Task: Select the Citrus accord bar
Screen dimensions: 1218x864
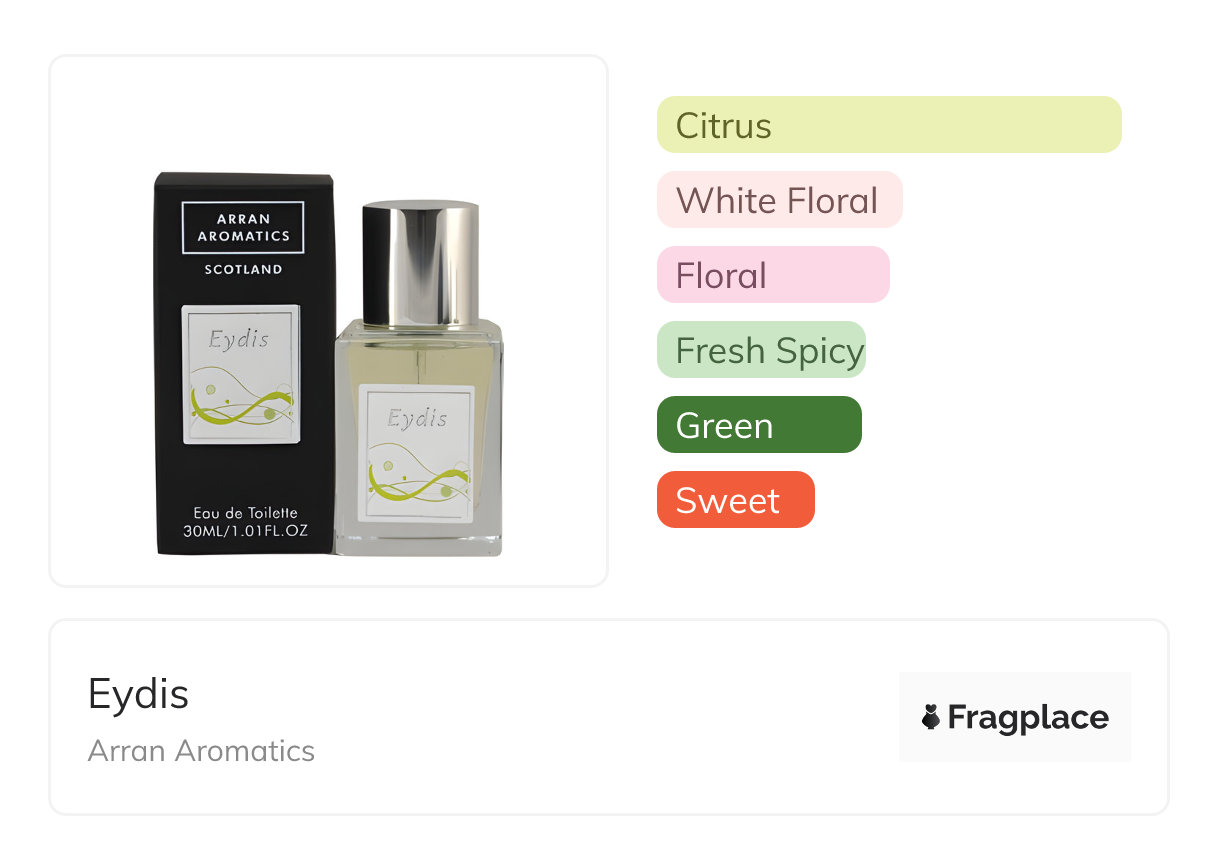Action: coord(889,125)
